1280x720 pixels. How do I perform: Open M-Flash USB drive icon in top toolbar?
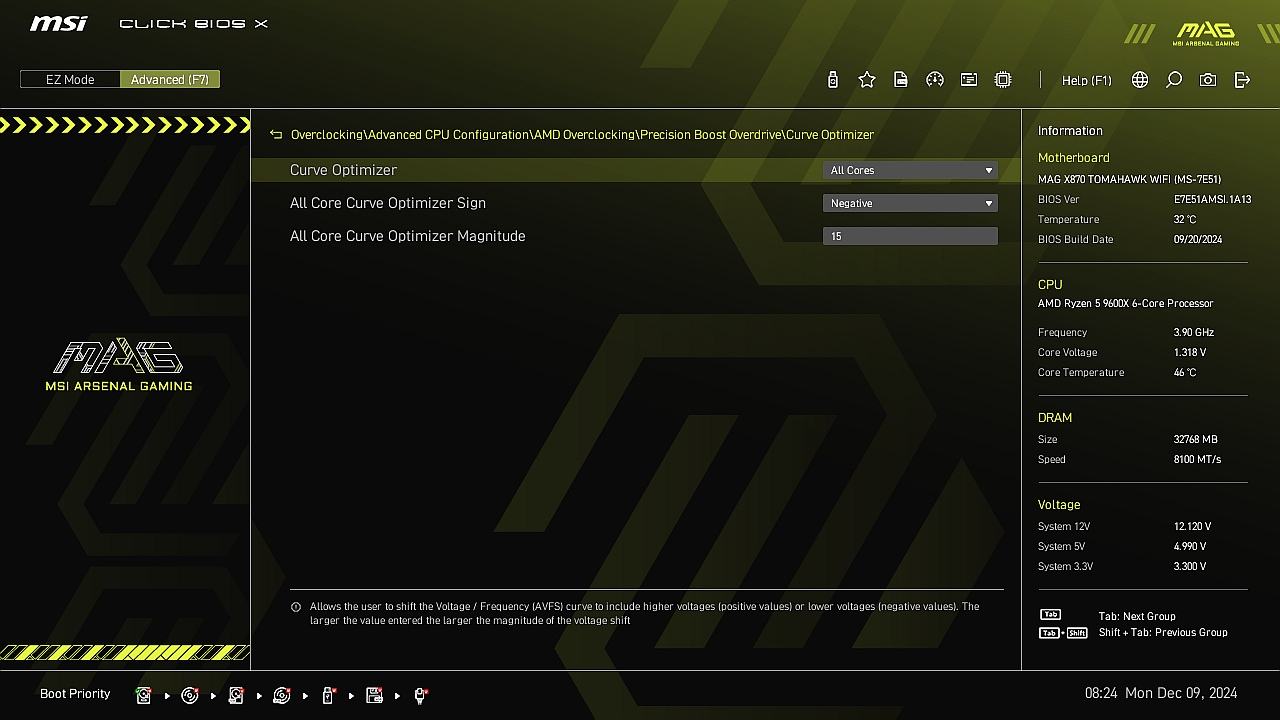(x=833, y=80)
